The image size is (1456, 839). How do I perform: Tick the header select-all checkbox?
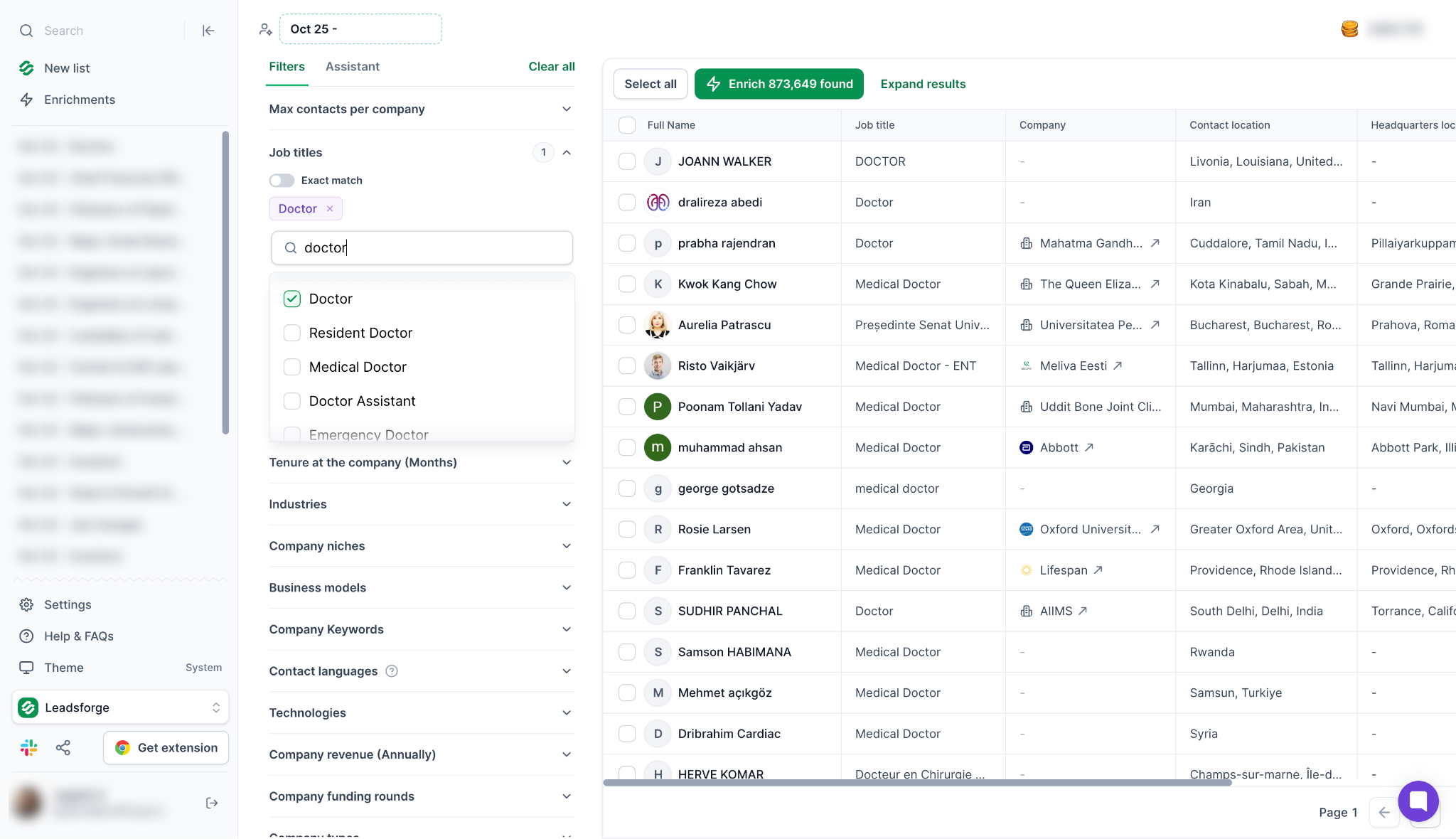[627, 125]
